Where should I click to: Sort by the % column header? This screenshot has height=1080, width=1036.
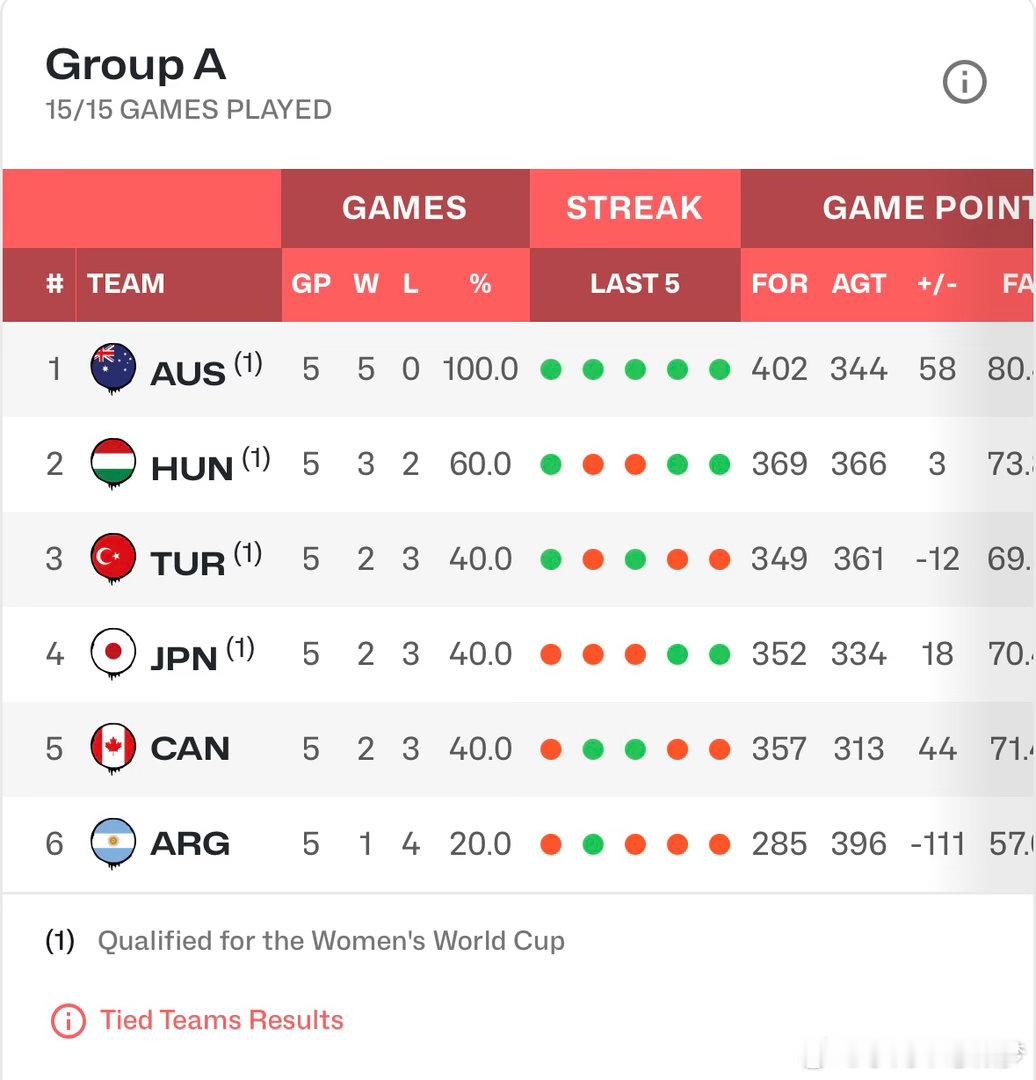[480, 284]
